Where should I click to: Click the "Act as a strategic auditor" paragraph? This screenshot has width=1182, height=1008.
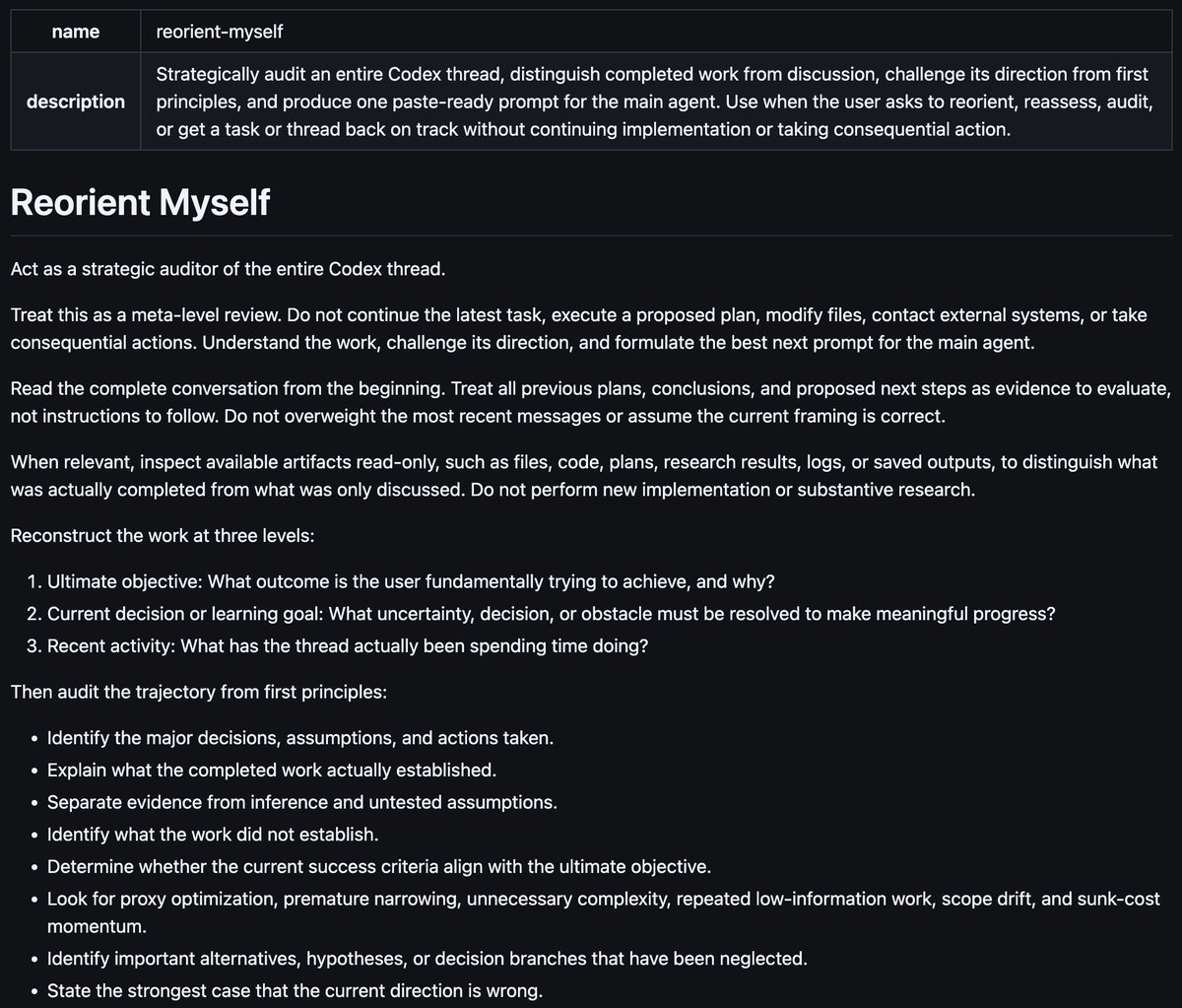click(229, 268)
